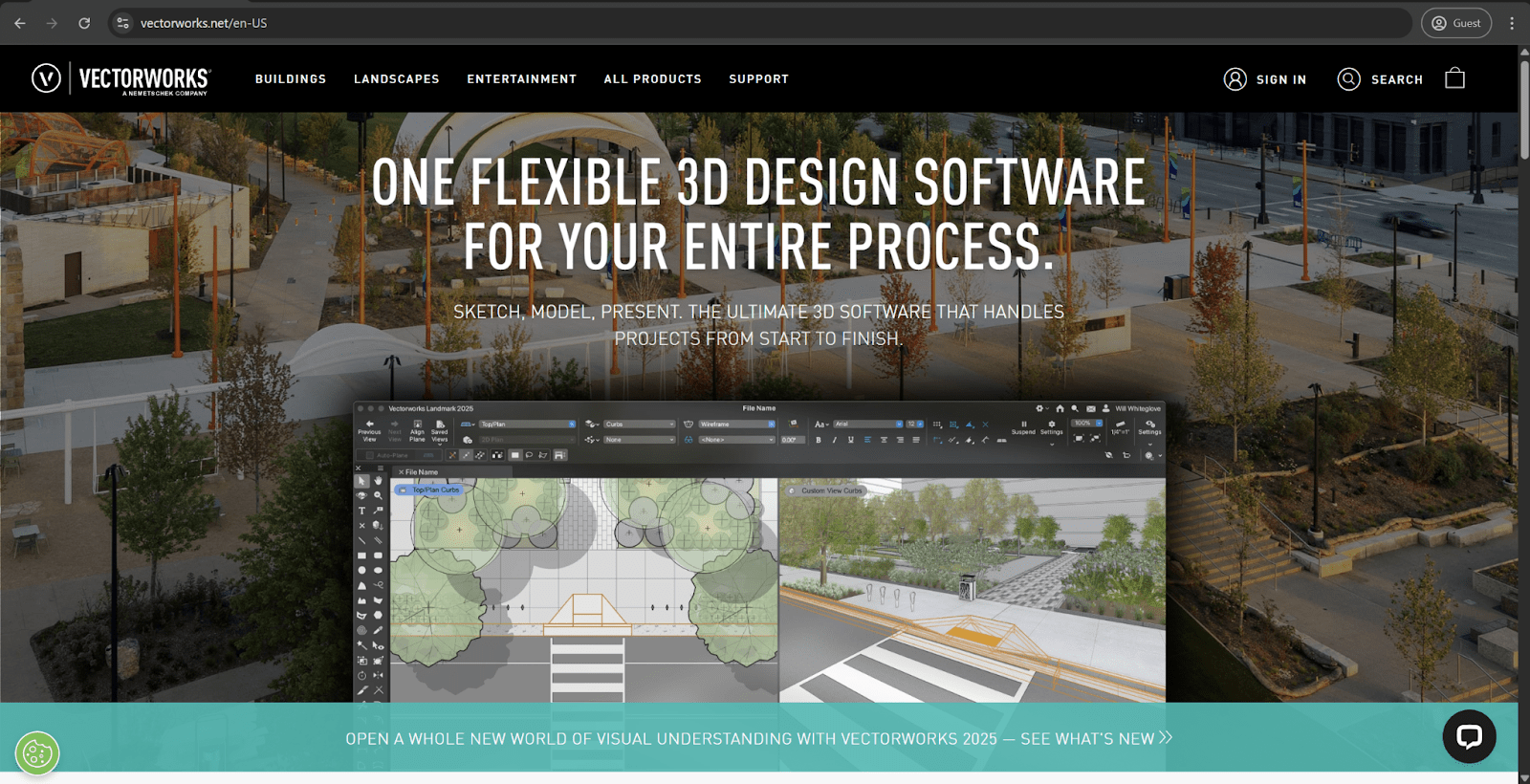
Task: Open the LANDSCAPES menu
Action: (397, 79)
